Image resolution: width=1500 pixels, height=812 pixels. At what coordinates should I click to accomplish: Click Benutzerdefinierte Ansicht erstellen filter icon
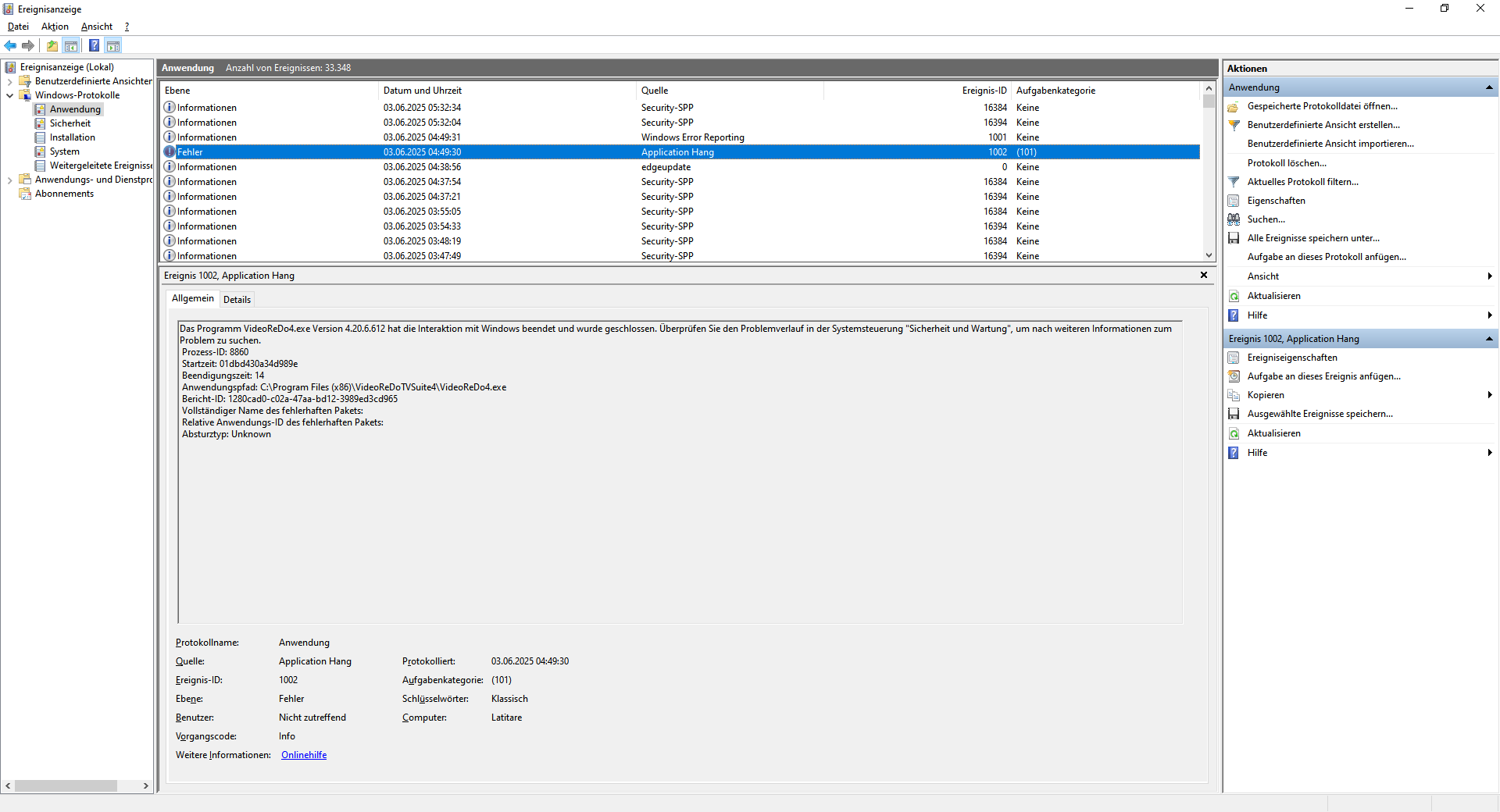[x=1234, y=125]
